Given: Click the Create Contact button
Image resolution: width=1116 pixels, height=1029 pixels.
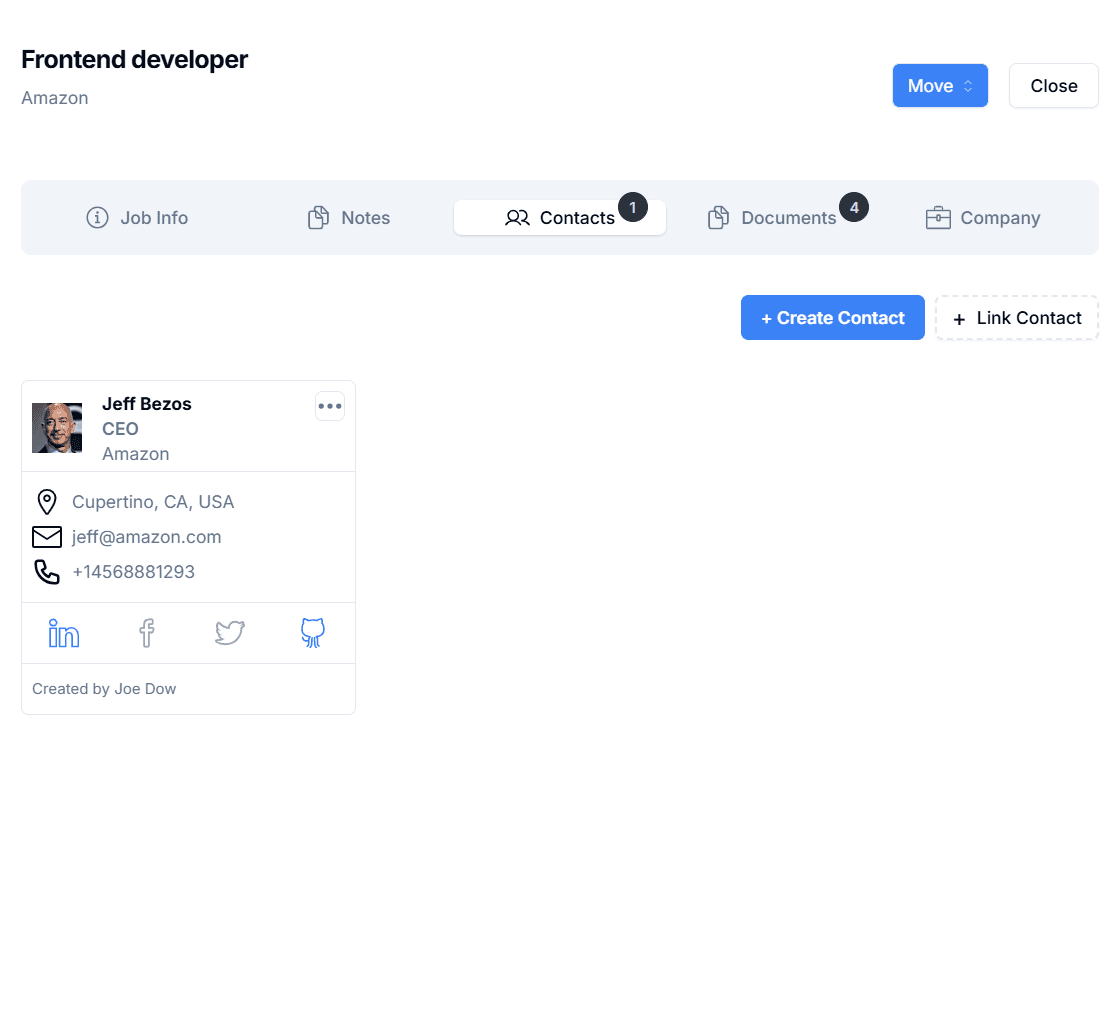Looking at the screenshot, I should click(833, 317).
